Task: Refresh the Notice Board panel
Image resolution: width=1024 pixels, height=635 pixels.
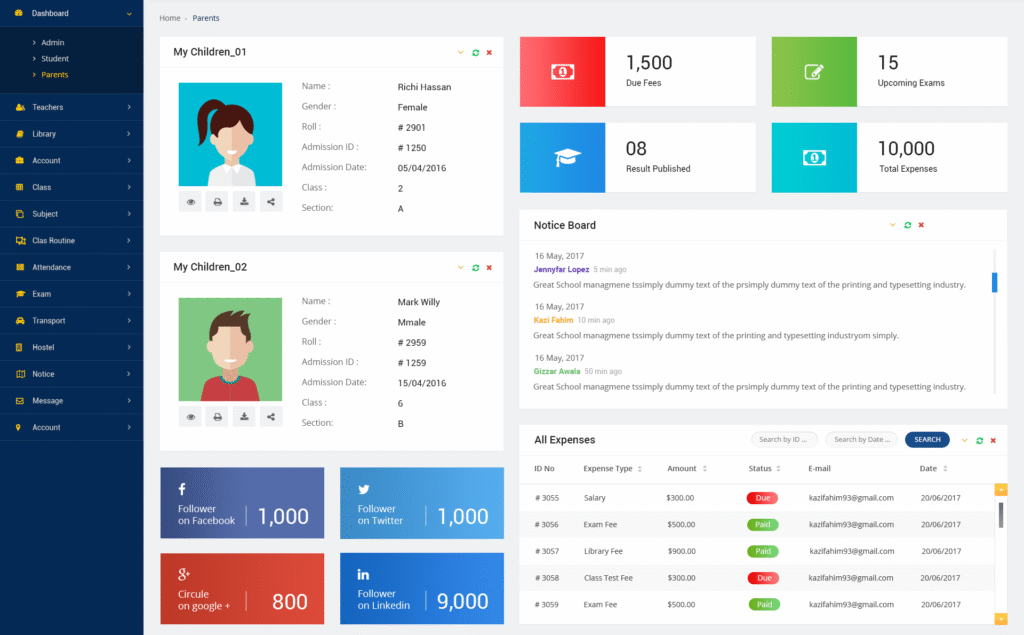Action: (x=907, y=225)
